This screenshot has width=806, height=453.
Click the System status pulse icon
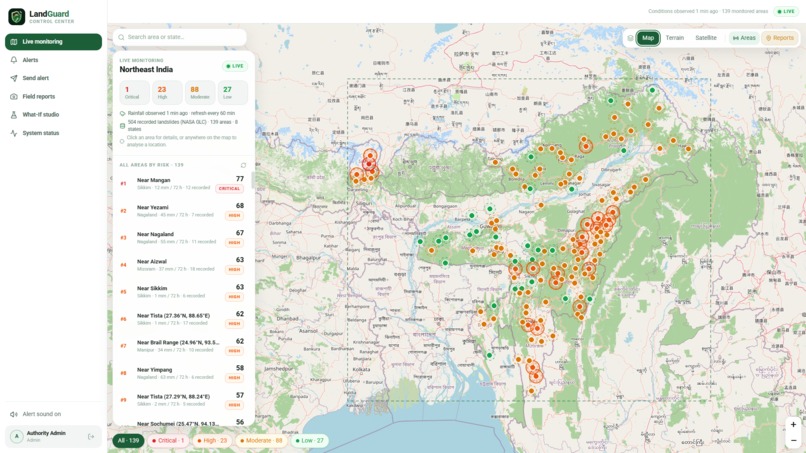tap(14, 133)
